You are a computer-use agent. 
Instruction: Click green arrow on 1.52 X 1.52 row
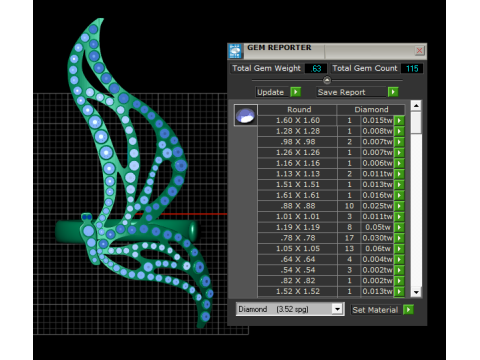click(399, 291)
